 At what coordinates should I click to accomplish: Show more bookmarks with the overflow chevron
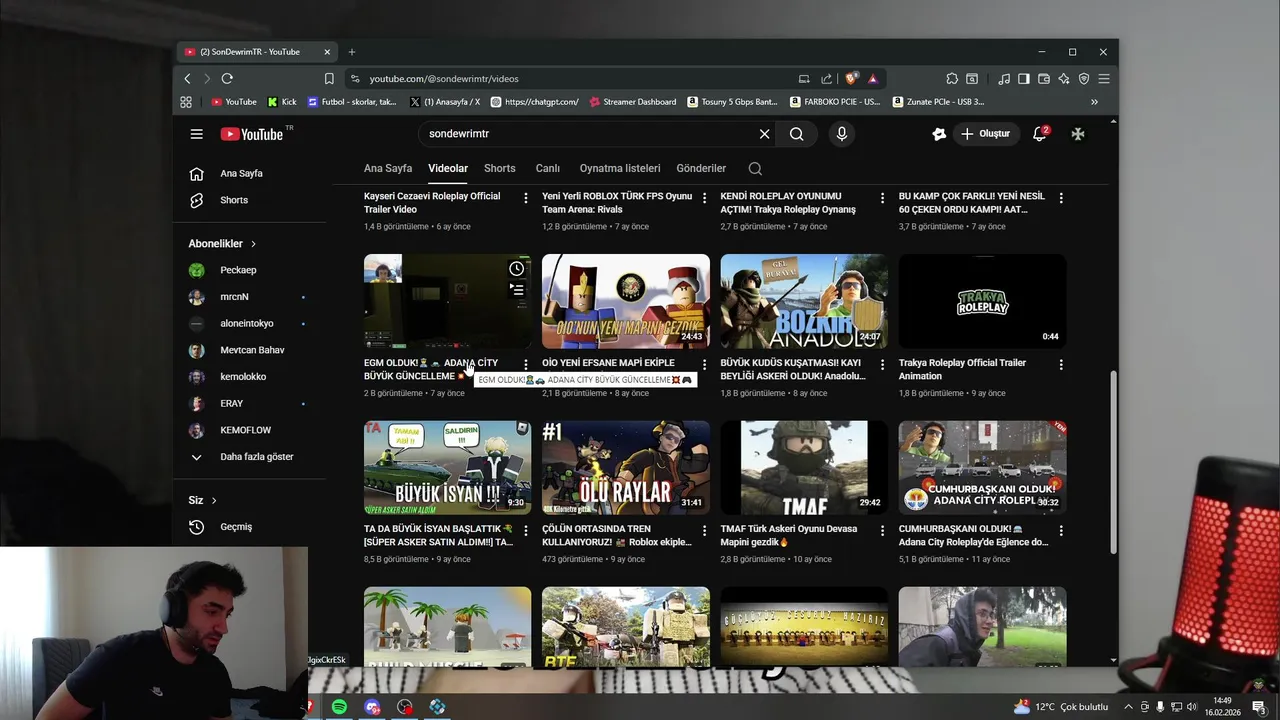1094,102
